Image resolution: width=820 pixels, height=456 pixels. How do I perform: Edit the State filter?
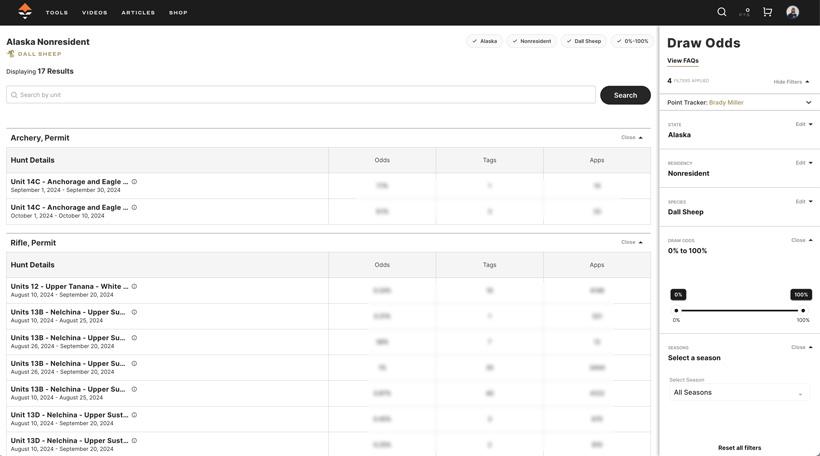804,124
